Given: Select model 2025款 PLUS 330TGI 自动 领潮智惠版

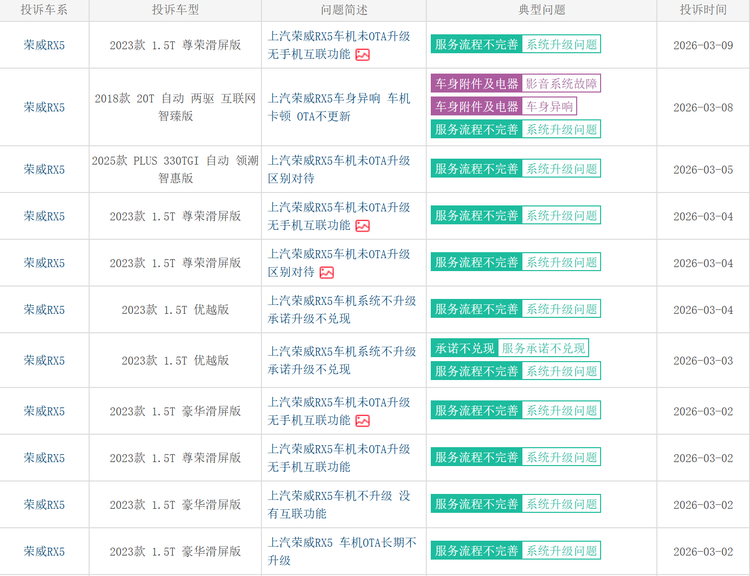Looking at the screenshot, I should (175, 169).
